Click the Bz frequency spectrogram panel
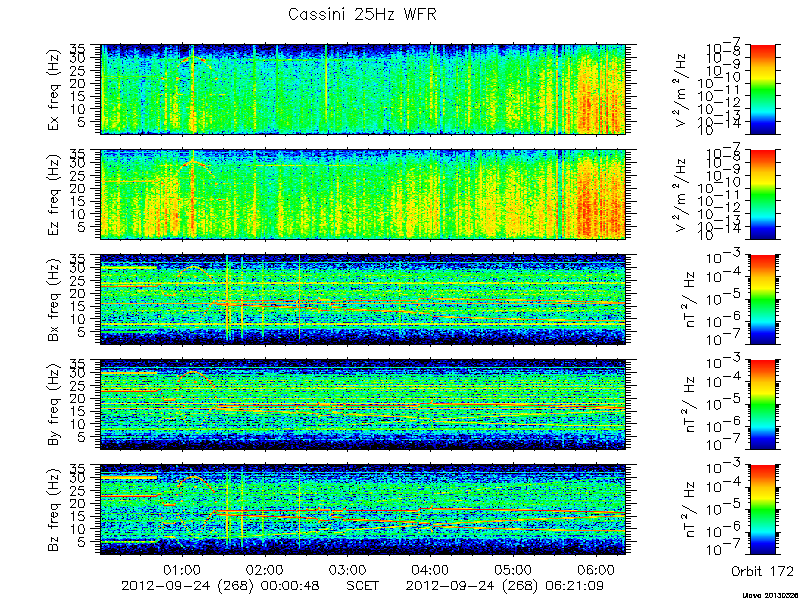This screenshot has height=600, width=800. (363, 509)
